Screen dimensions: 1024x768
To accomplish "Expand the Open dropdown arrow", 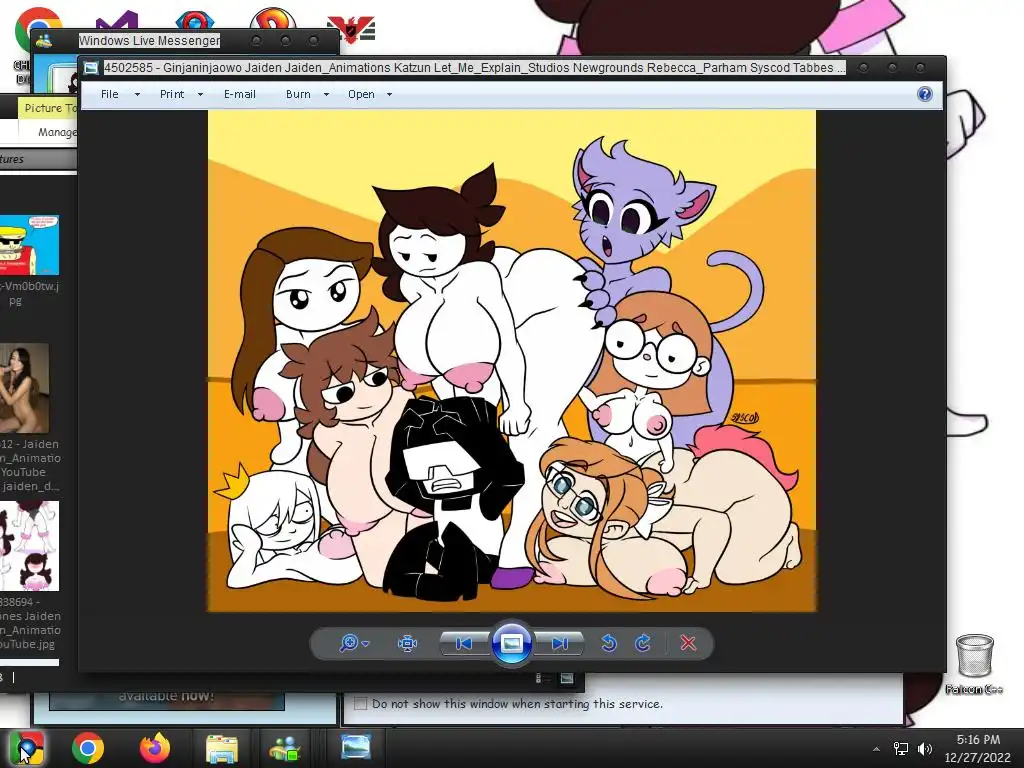I will [390, 95].
